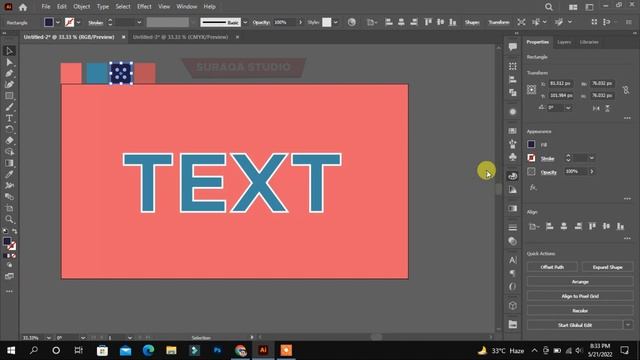
Task: Click the TEXT artwork on the canvas
Action: pyautogui.click(x=232, y=183)
